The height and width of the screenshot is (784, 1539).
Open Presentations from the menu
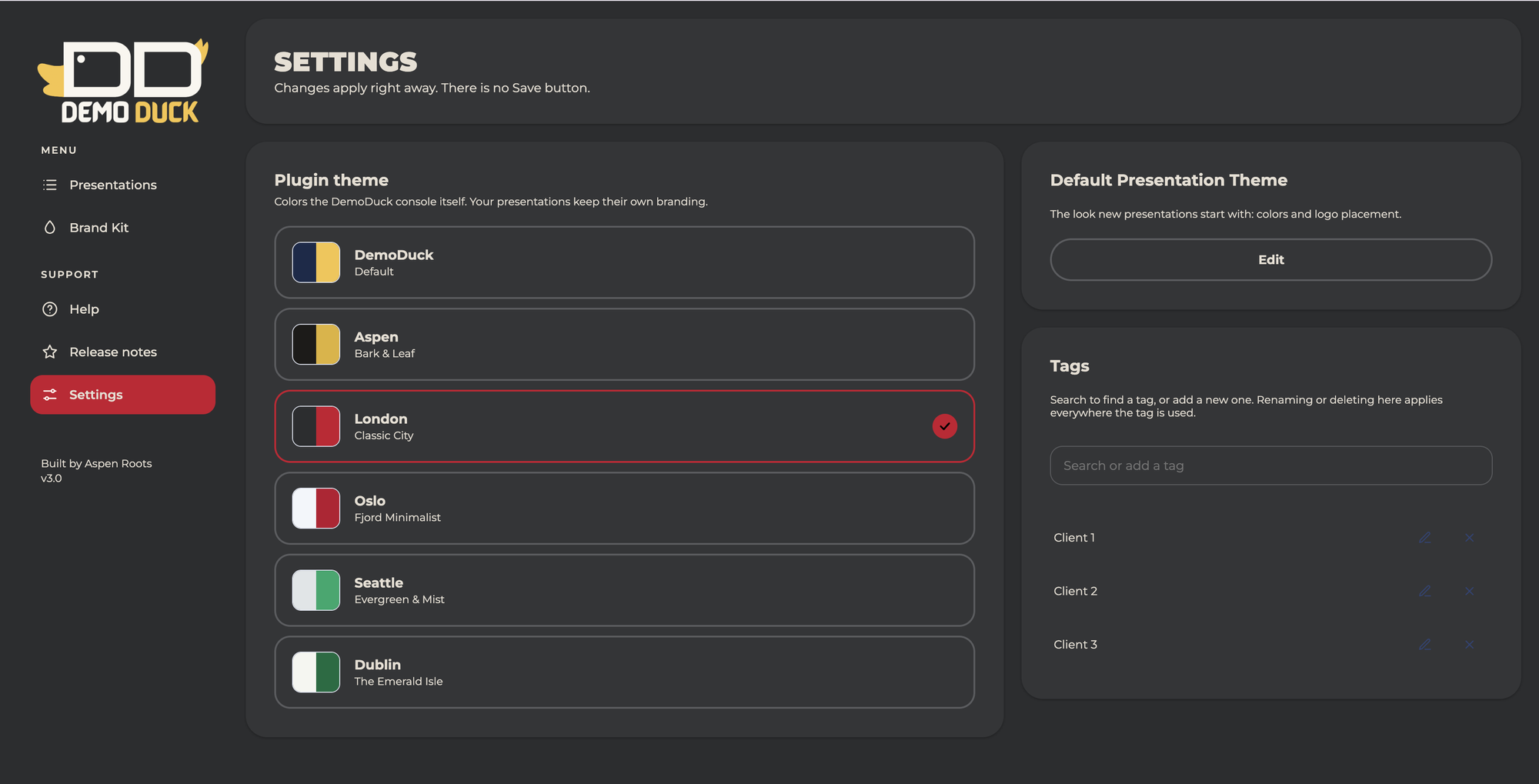123,185
